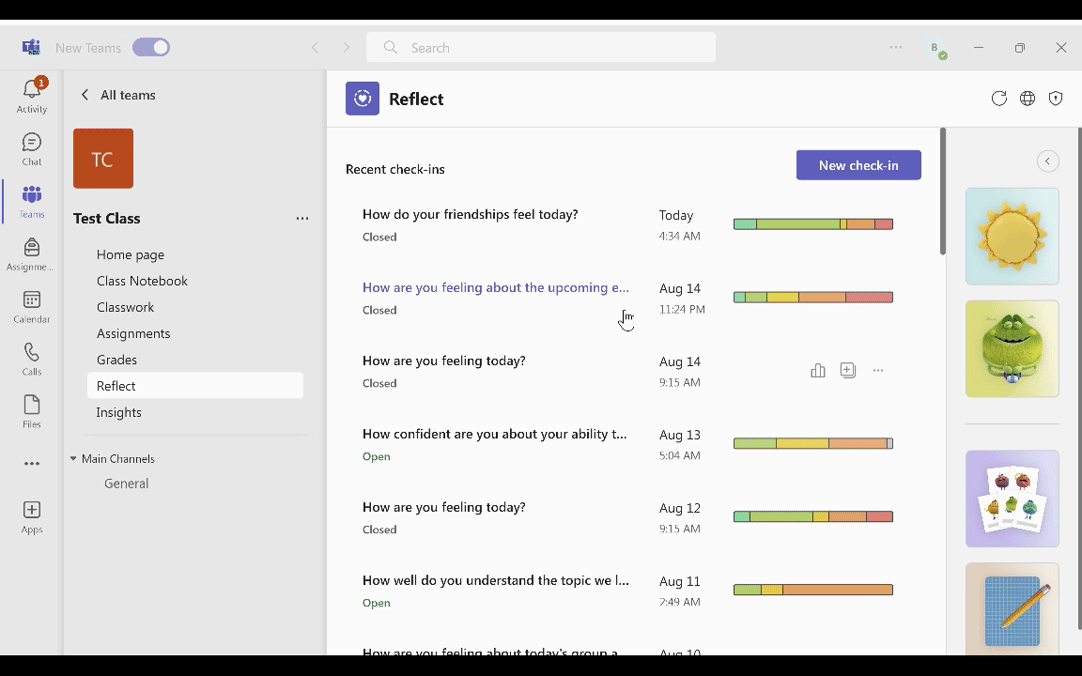Click the New check-in button
The height and width of the screenshot is (676, 1082).
(858, 165)
